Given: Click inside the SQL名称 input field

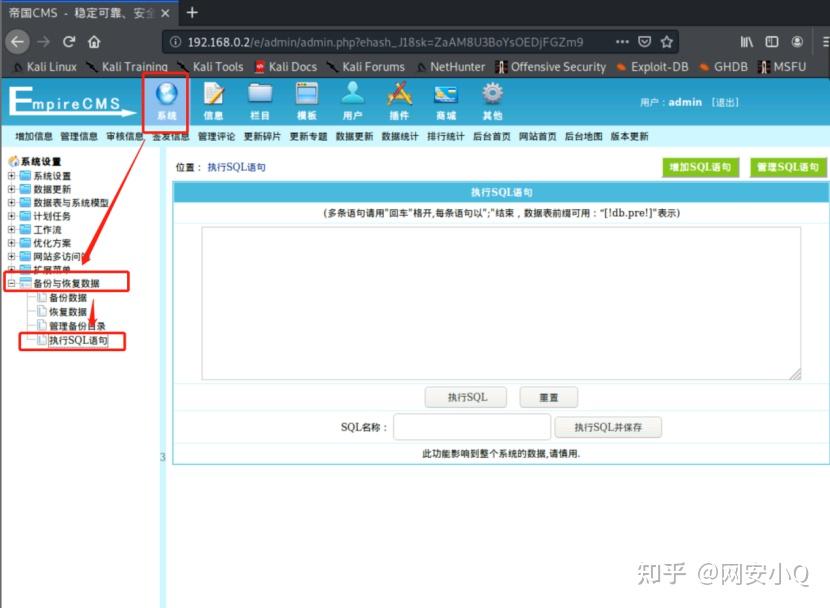Looking at the screenshot, I should (472, 427).
